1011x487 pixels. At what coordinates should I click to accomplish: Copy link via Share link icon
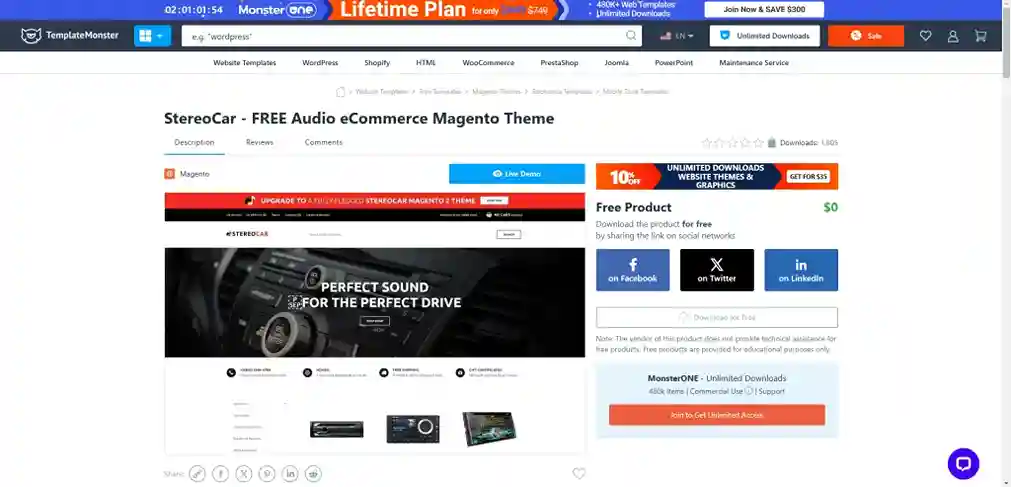197,474
